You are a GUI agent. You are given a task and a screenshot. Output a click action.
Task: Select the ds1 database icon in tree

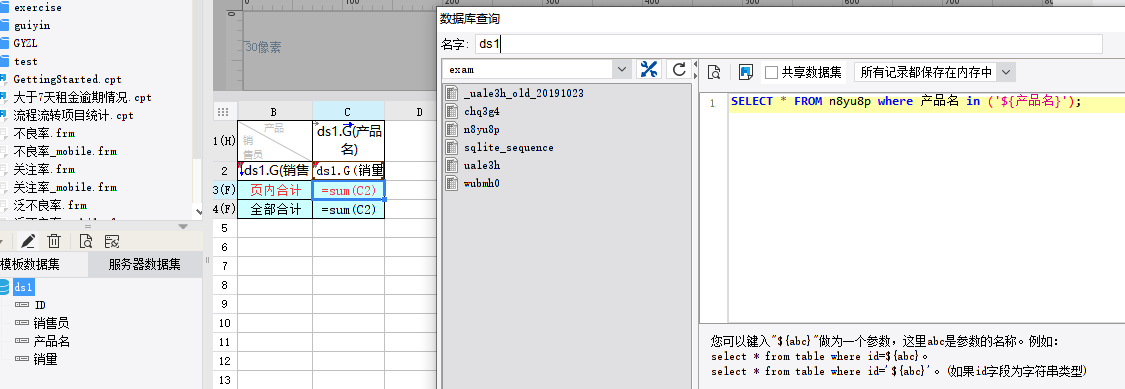[x=4, y=287]
